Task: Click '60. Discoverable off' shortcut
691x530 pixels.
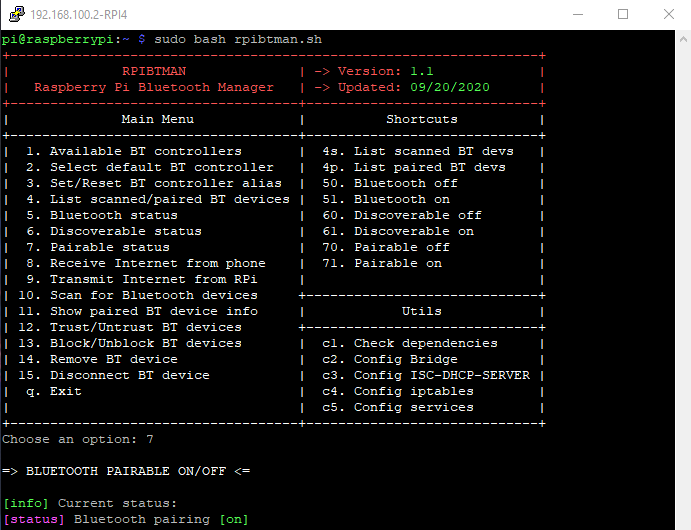Action: 402,215
